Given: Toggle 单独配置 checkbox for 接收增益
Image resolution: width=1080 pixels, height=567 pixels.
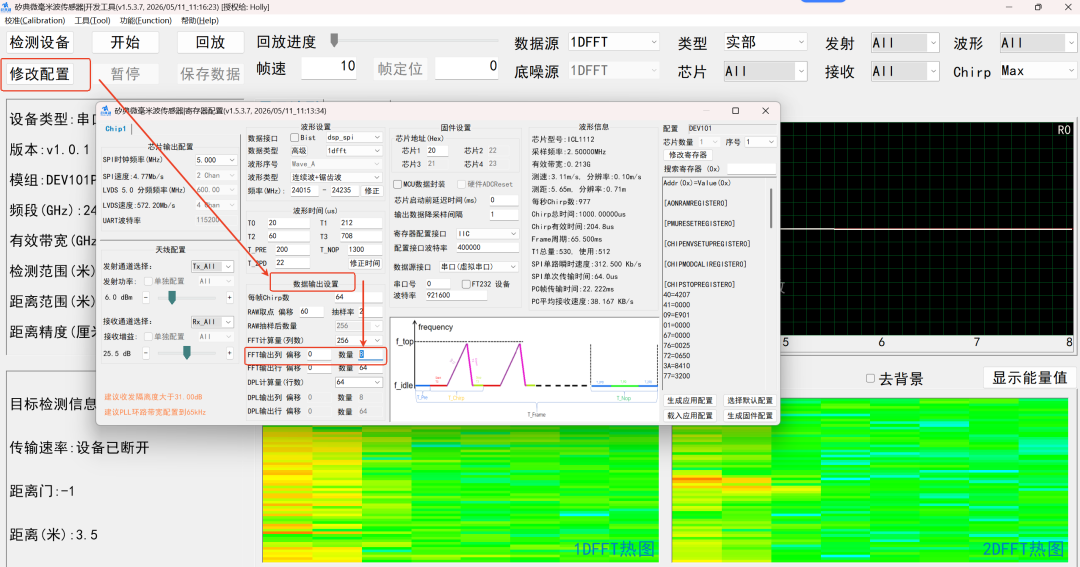Looking at the screenshot, I should (x=148, y=336).
